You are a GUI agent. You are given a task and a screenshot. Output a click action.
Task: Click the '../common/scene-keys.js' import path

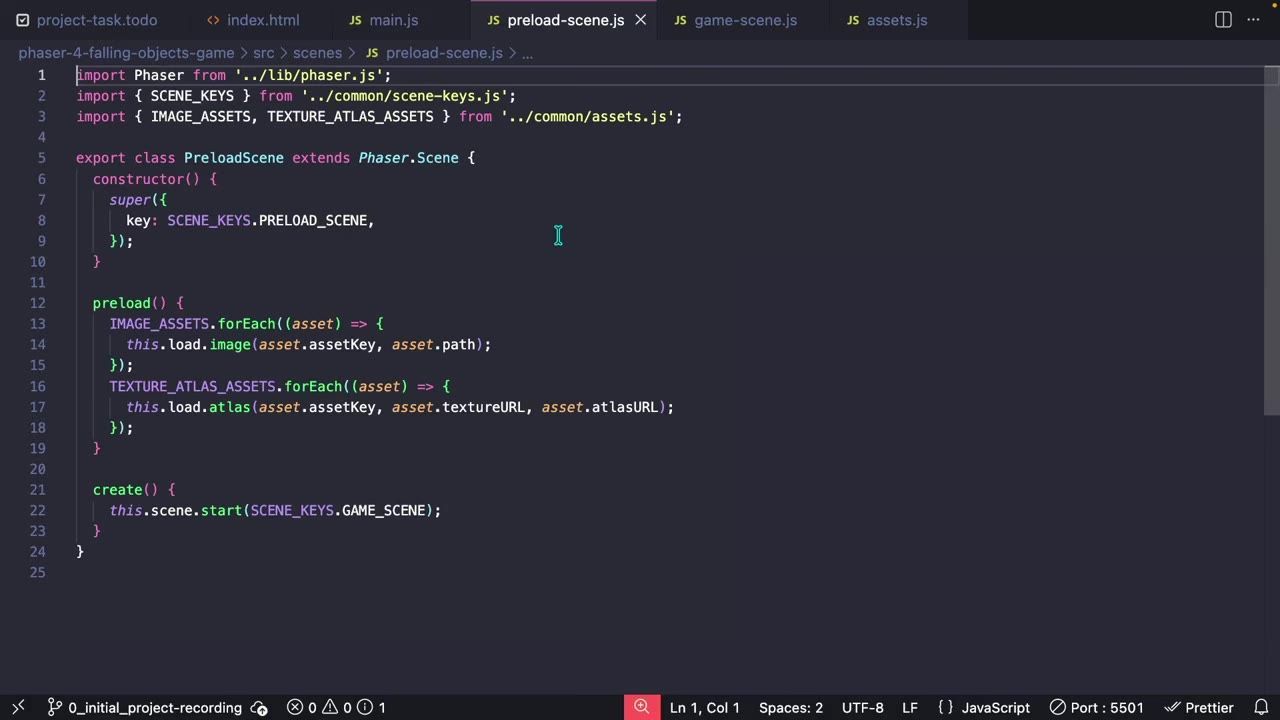pos(405,96)
